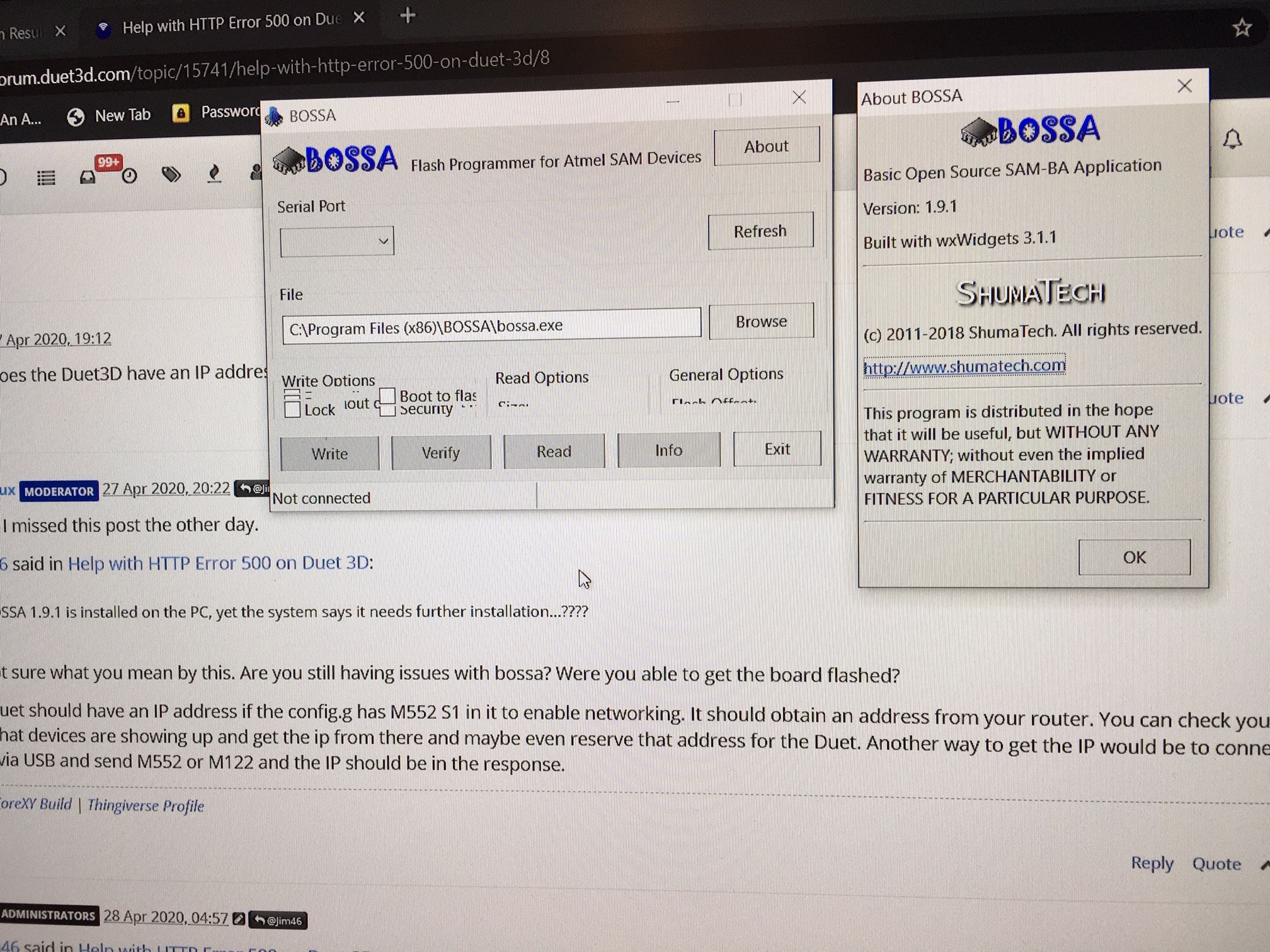This screenshot has height=952, width=1270.
Task: Edit the File path field
Action: click(x=491, y=326)
